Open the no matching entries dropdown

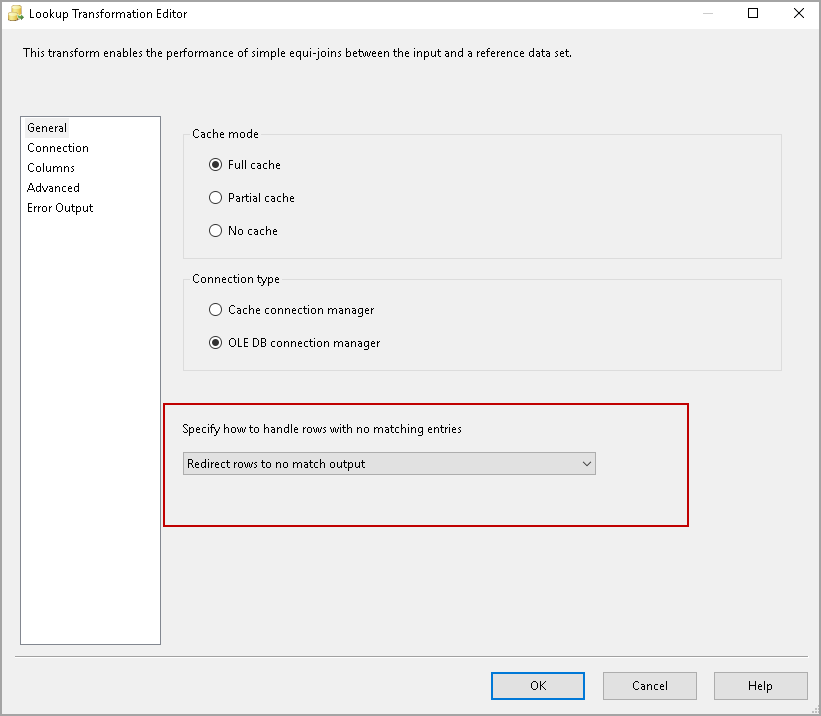pos(389,464)
